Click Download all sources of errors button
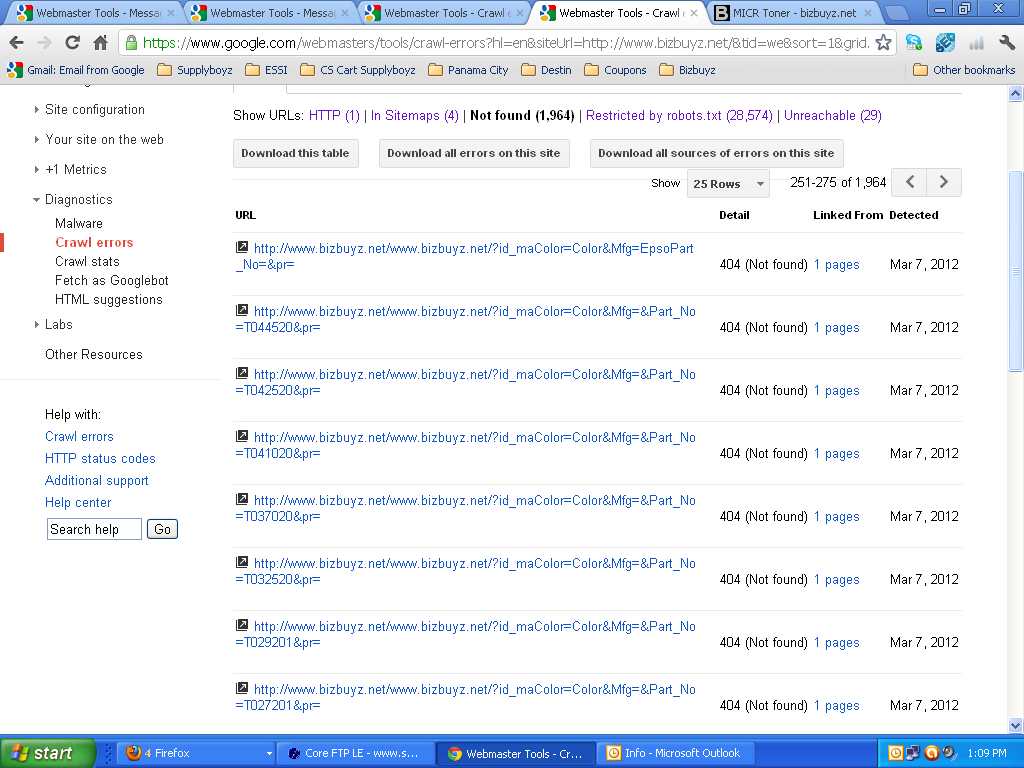Viewport: 1024px width, 768px height. click(716, 153)
